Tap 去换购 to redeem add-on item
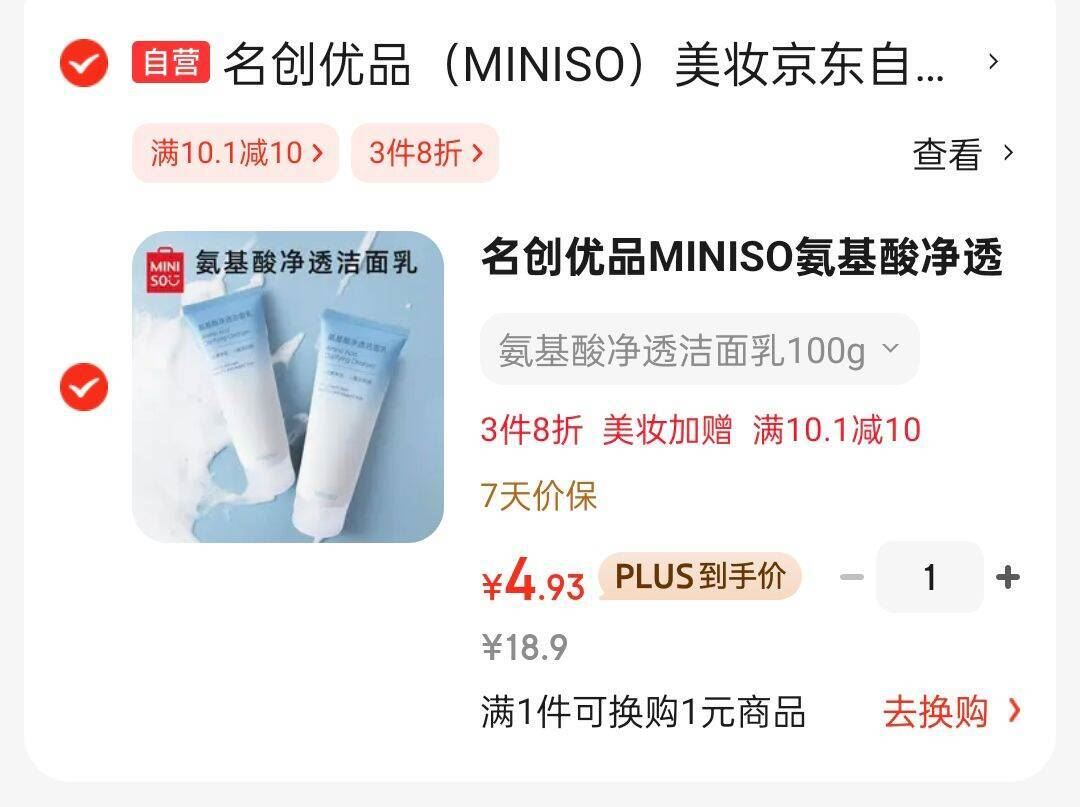 point(952,711)
